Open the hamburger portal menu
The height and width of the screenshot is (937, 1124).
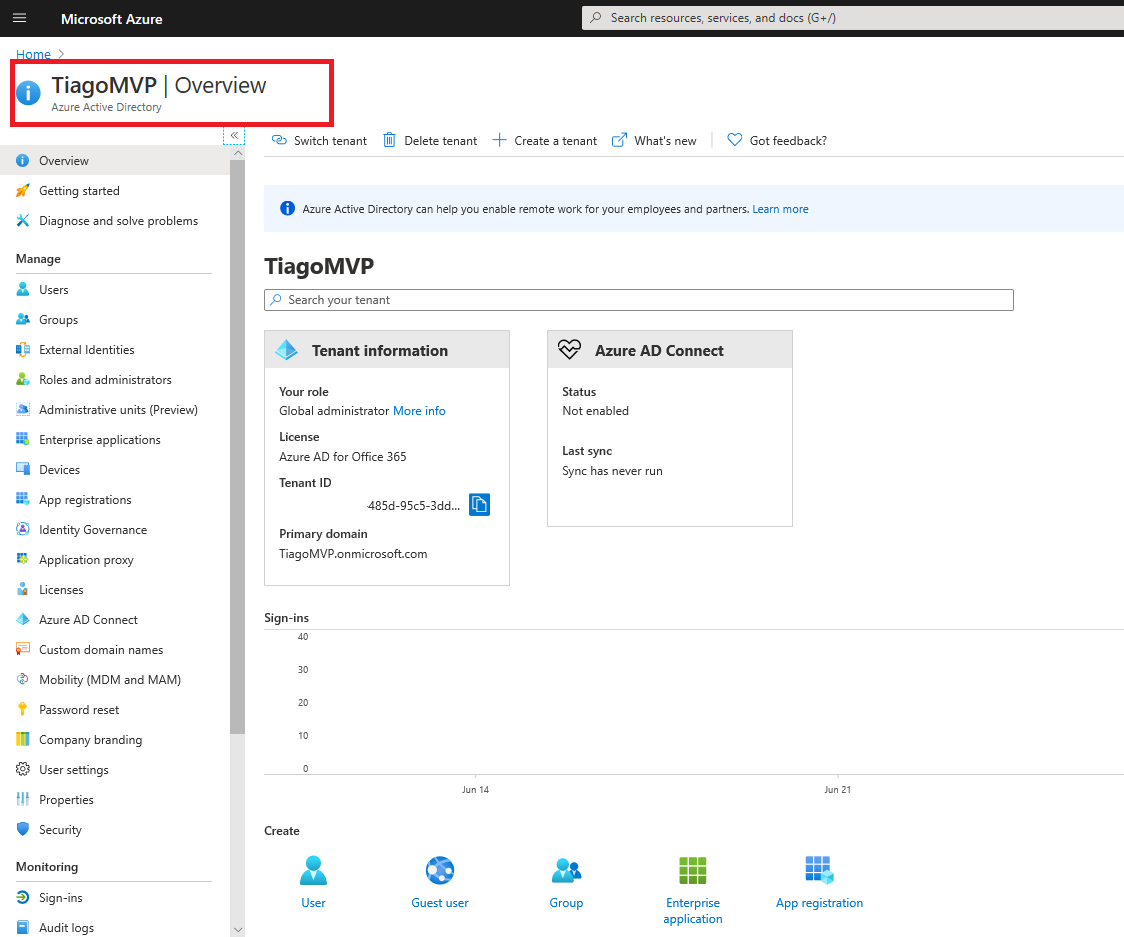(19, 18)
